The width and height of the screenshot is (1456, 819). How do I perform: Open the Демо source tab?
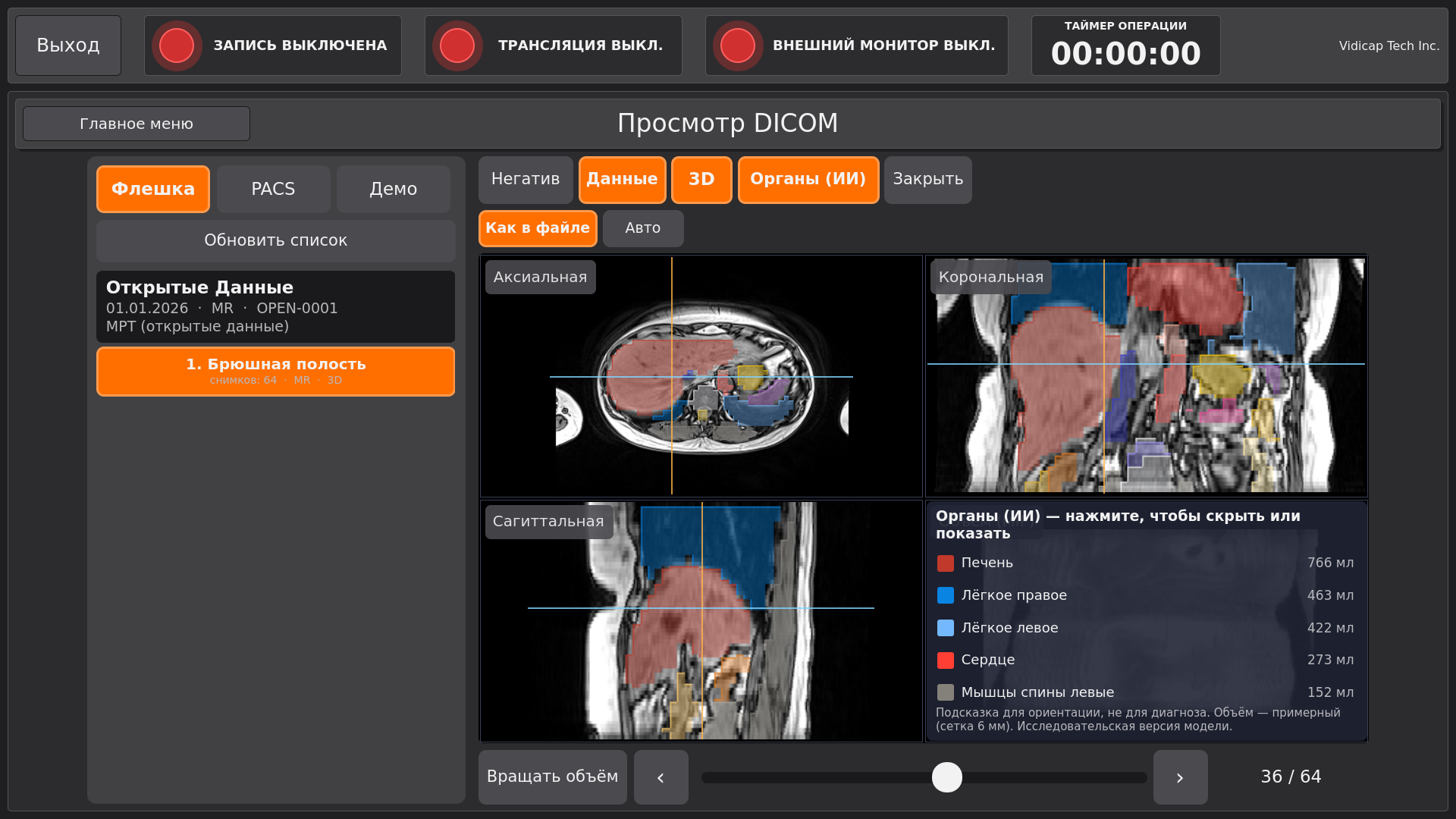tap(394, 189)
